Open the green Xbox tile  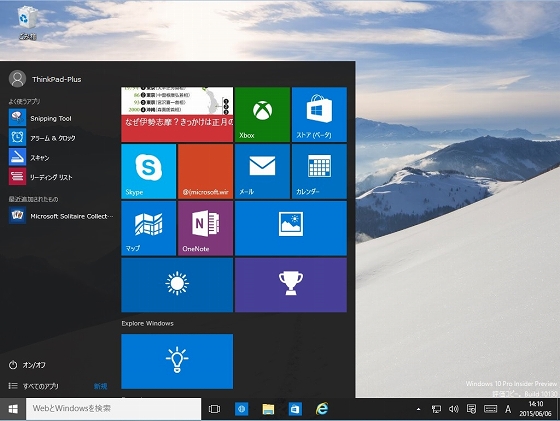click(262, 115)
